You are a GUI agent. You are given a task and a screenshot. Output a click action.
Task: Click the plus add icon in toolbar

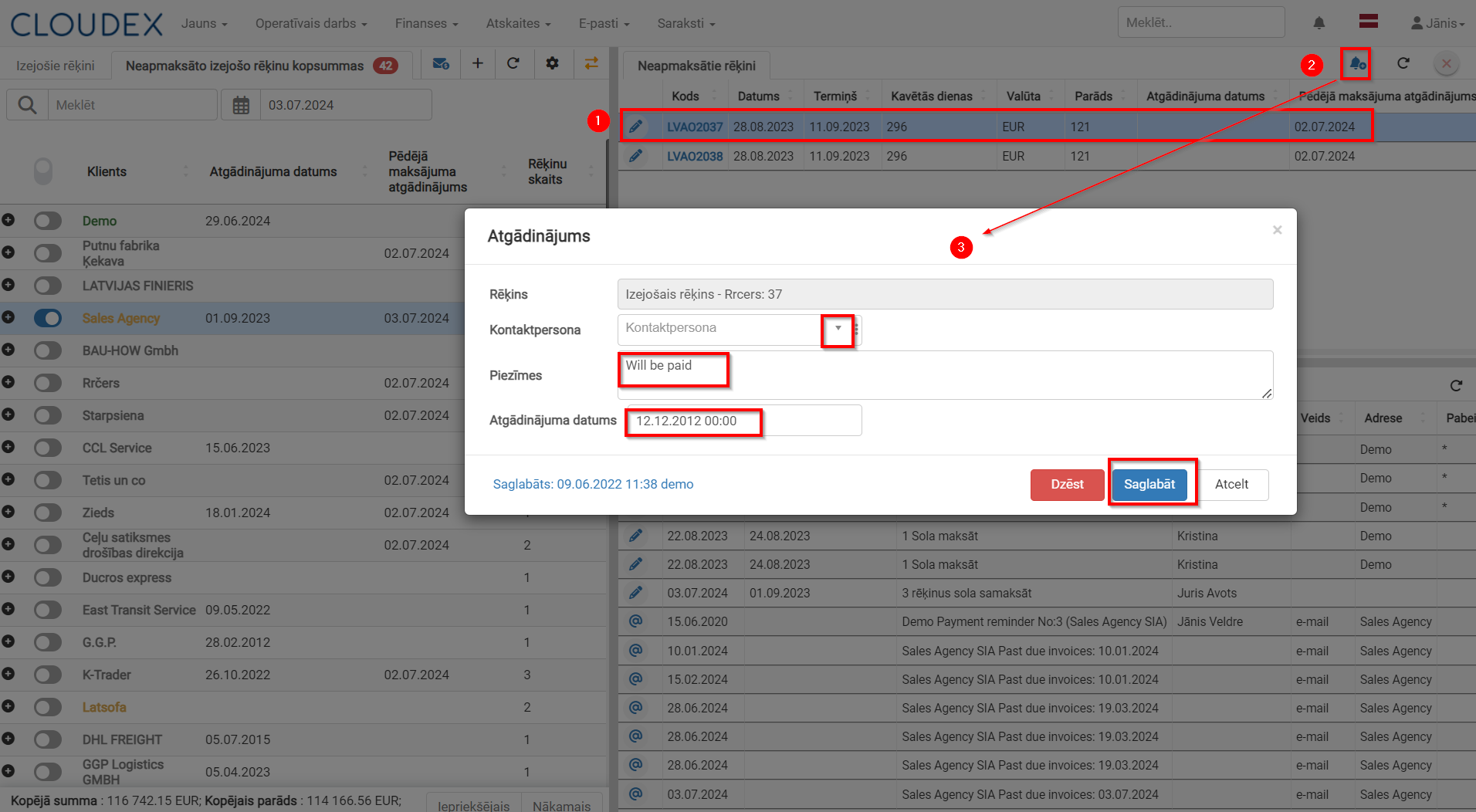[478, 63]
